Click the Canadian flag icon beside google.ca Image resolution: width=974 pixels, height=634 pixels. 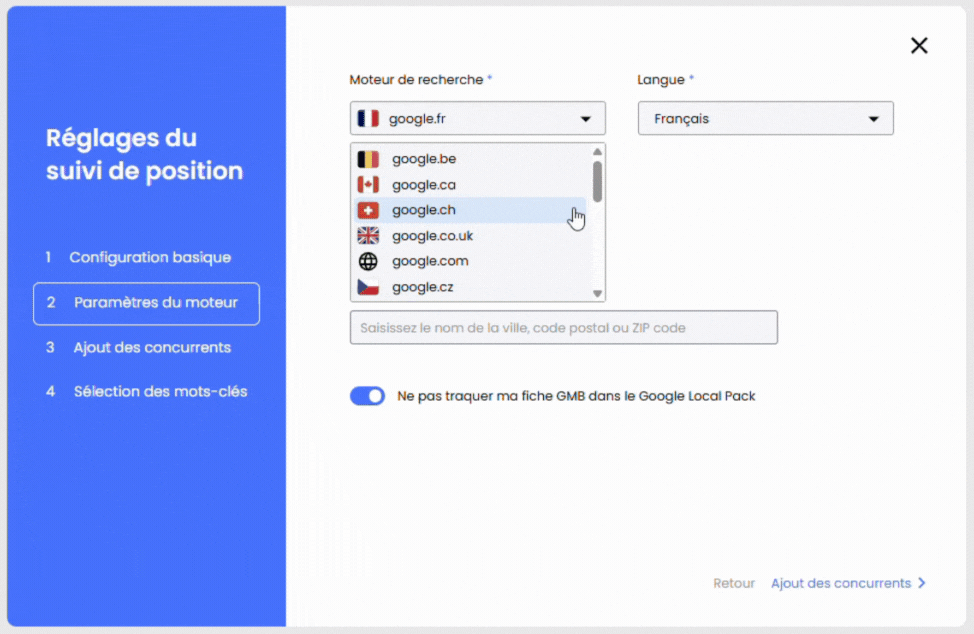click(367, 184)
